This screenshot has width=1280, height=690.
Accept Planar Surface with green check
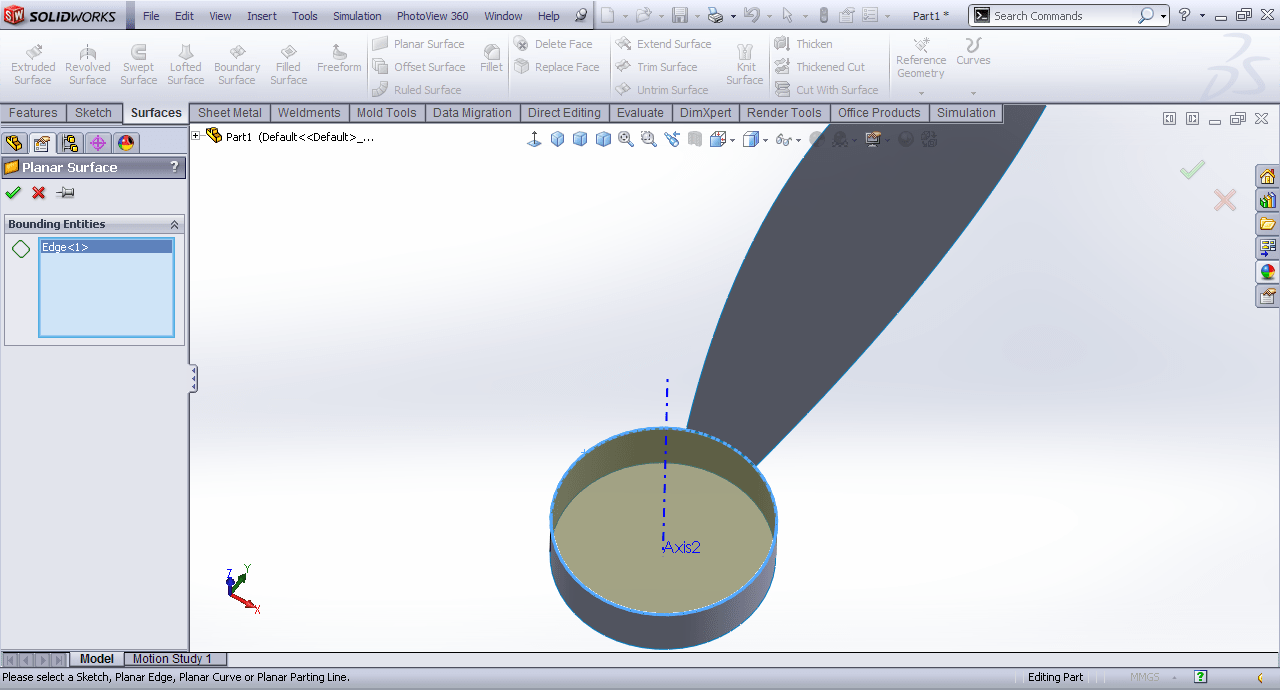pos(13,193)
